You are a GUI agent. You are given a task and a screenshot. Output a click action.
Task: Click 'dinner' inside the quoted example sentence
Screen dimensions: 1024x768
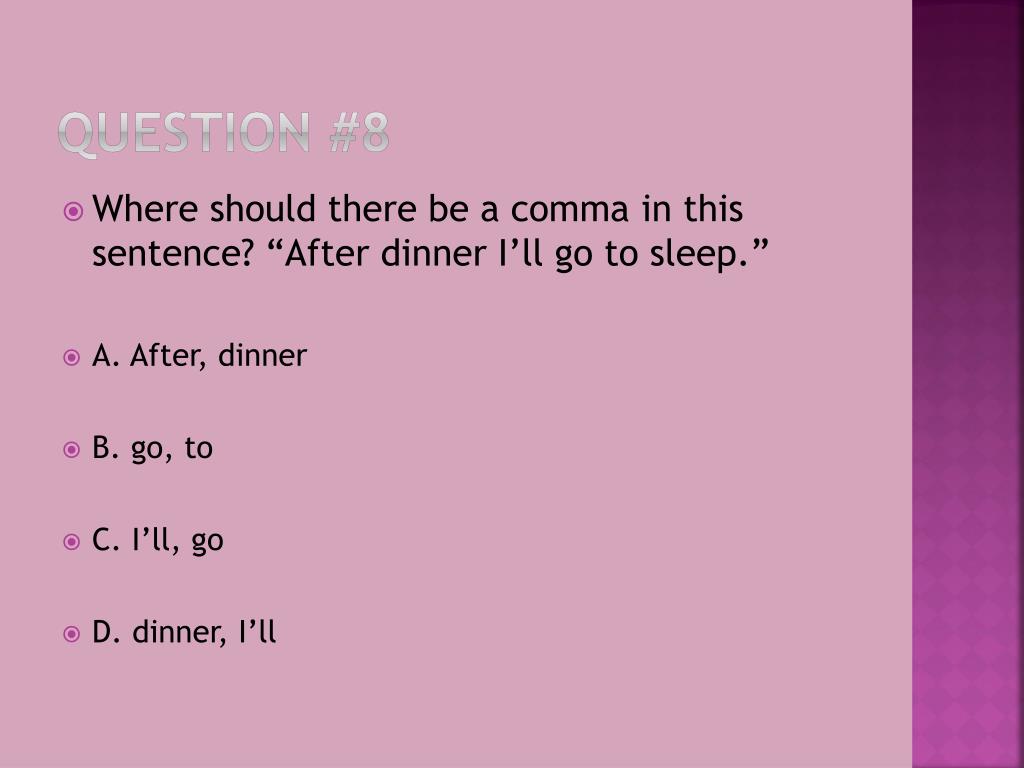pyautogui.click(x=433, y=253)
